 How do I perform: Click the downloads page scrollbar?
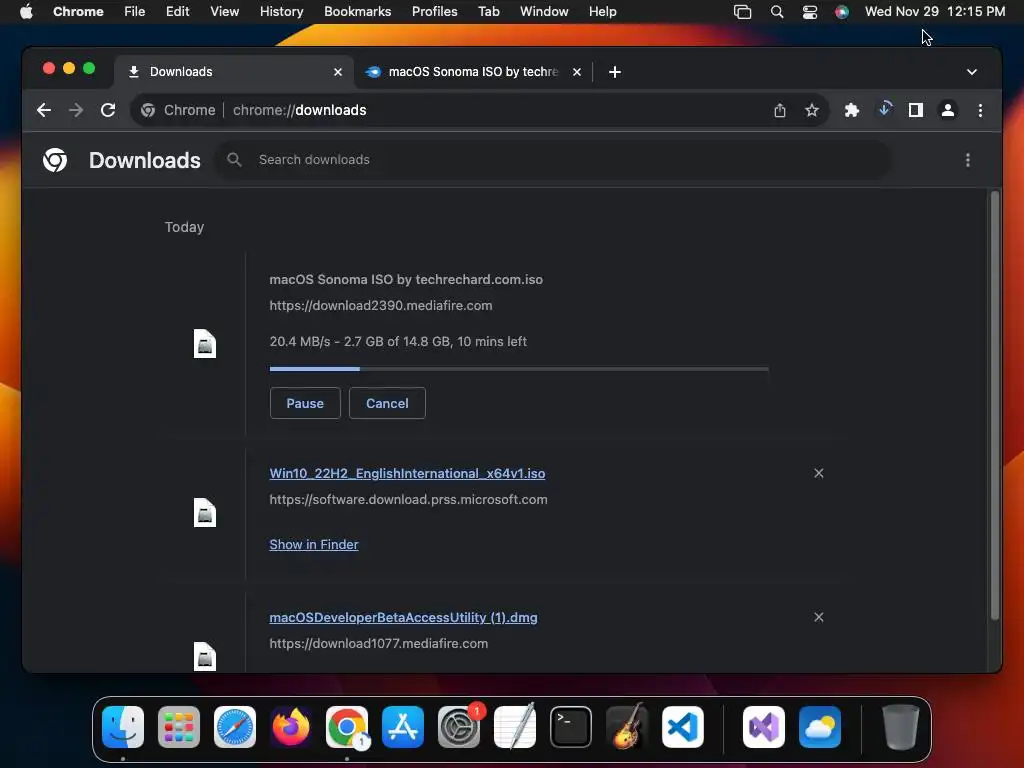(995, 405)
